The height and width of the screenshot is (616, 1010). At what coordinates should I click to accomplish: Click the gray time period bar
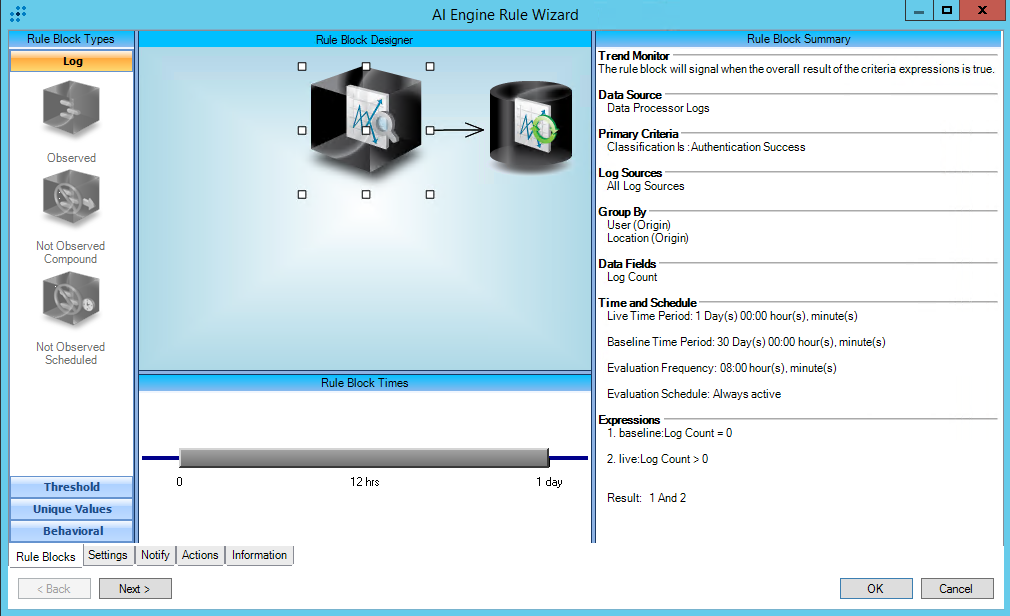(x=364, y=458)
